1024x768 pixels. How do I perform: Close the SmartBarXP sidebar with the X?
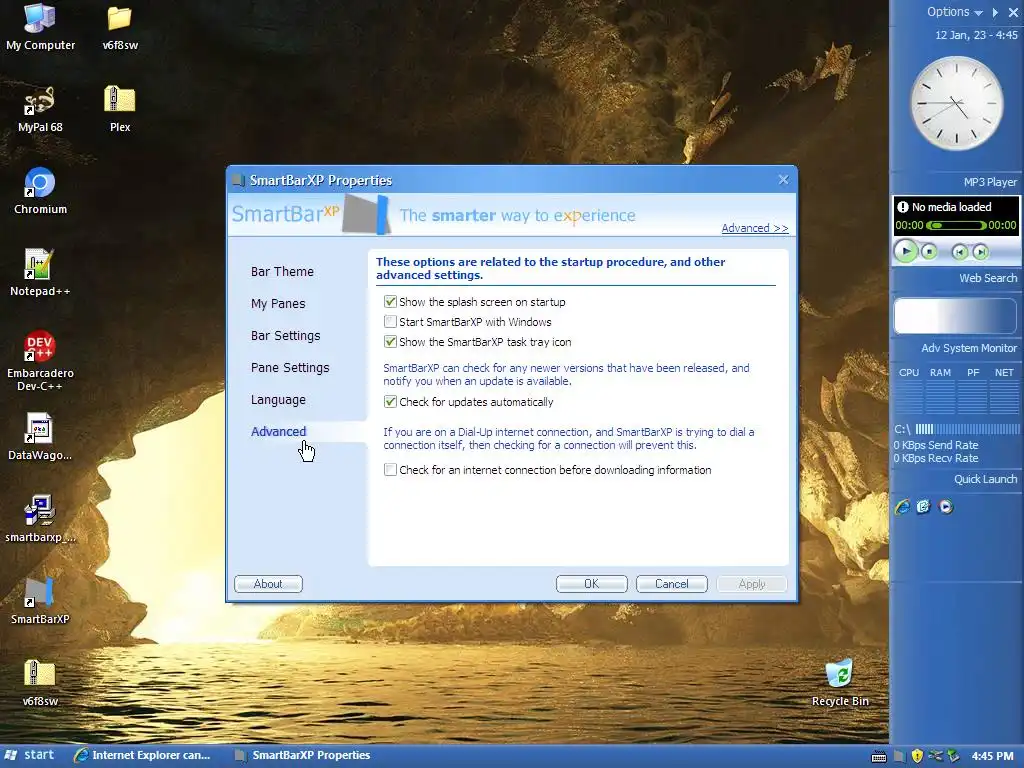(x=1013, y=12)
